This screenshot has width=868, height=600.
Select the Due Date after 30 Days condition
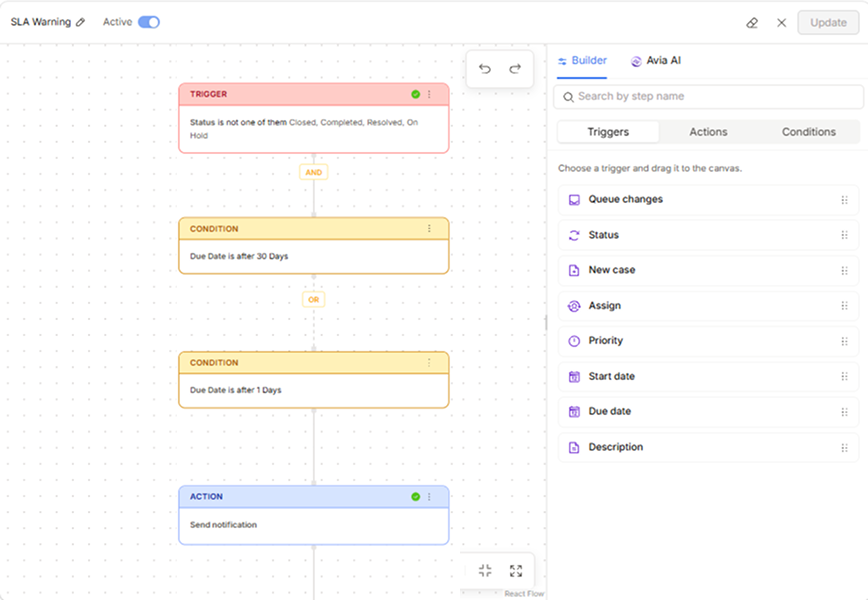(239, 256)
